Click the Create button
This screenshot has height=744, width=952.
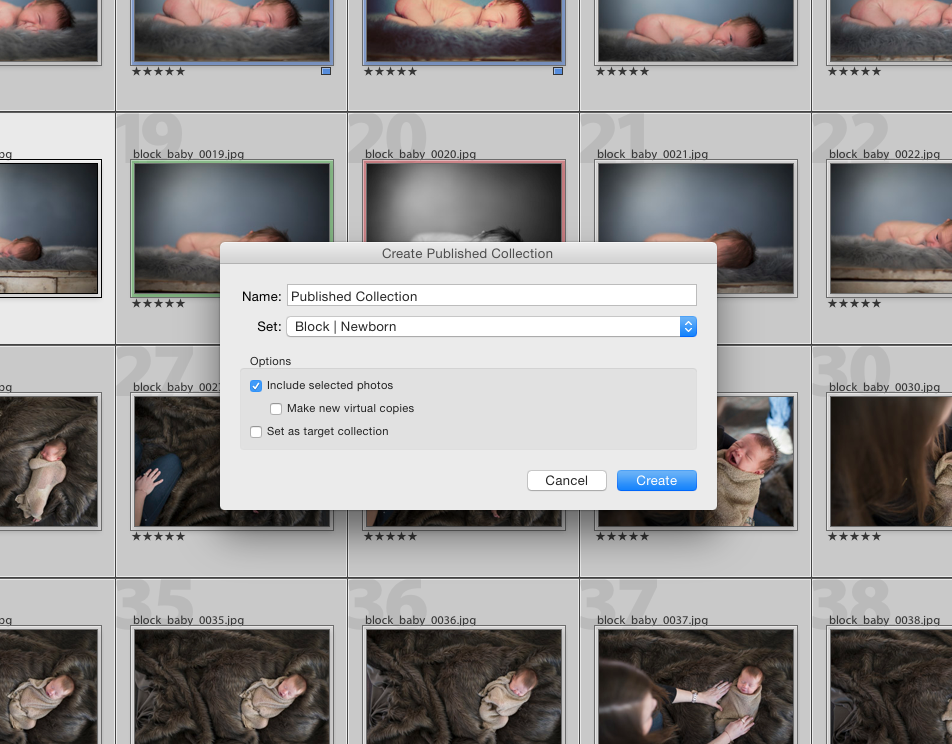[656, 480]
